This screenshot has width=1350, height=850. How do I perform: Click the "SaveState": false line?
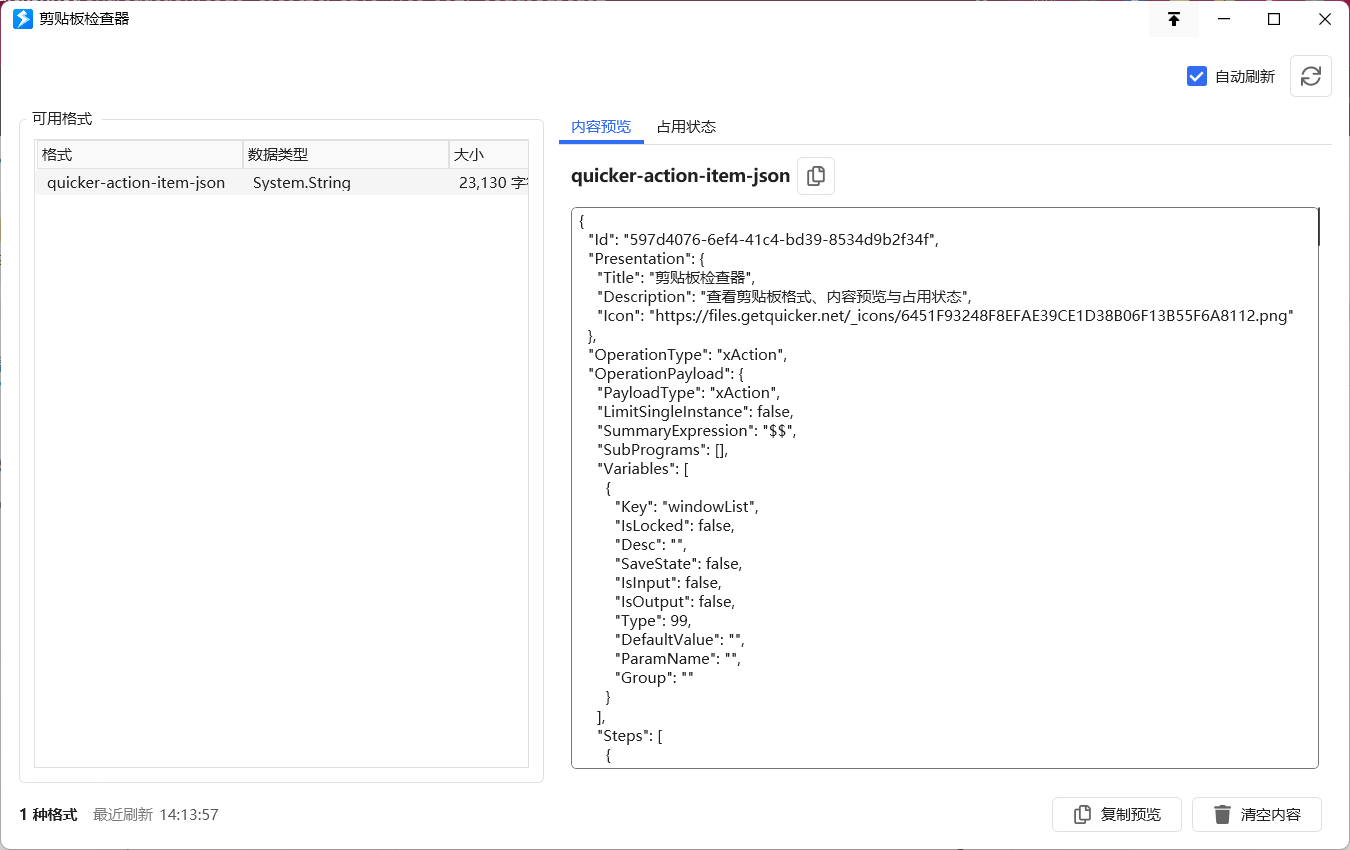679,564
